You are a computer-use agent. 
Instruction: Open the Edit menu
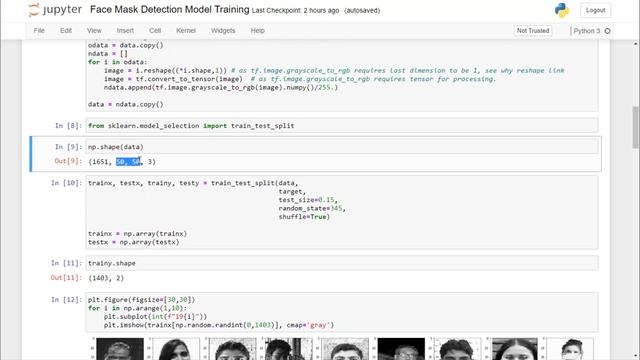[x=66, y=31]
